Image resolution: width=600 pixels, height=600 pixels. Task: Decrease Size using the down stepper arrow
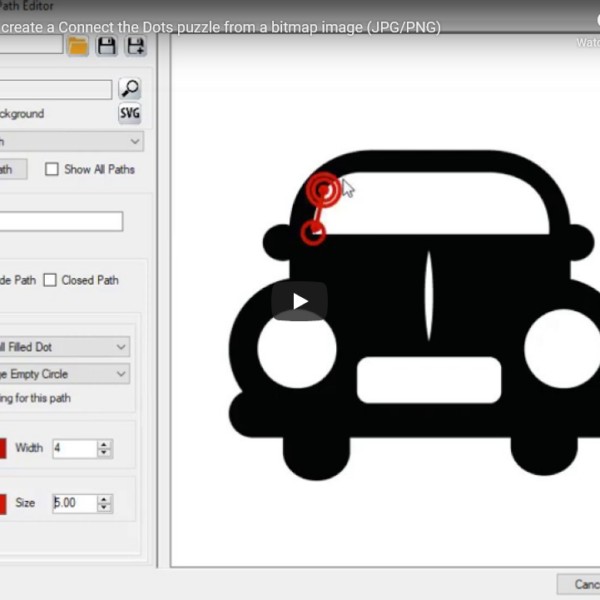click(x=104, y=508)
